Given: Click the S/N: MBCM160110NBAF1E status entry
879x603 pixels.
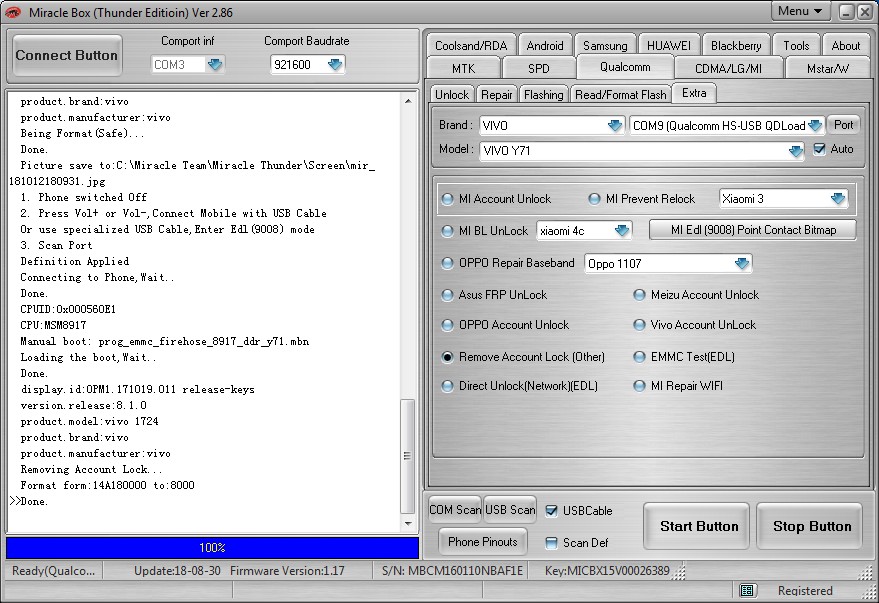Looking at the screenshot, I should [452, 571].
